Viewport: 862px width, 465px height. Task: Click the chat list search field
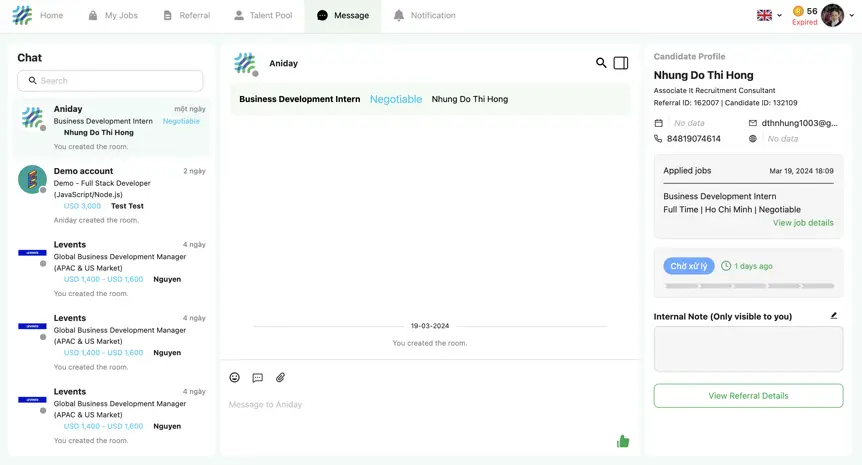coord(110,80)
